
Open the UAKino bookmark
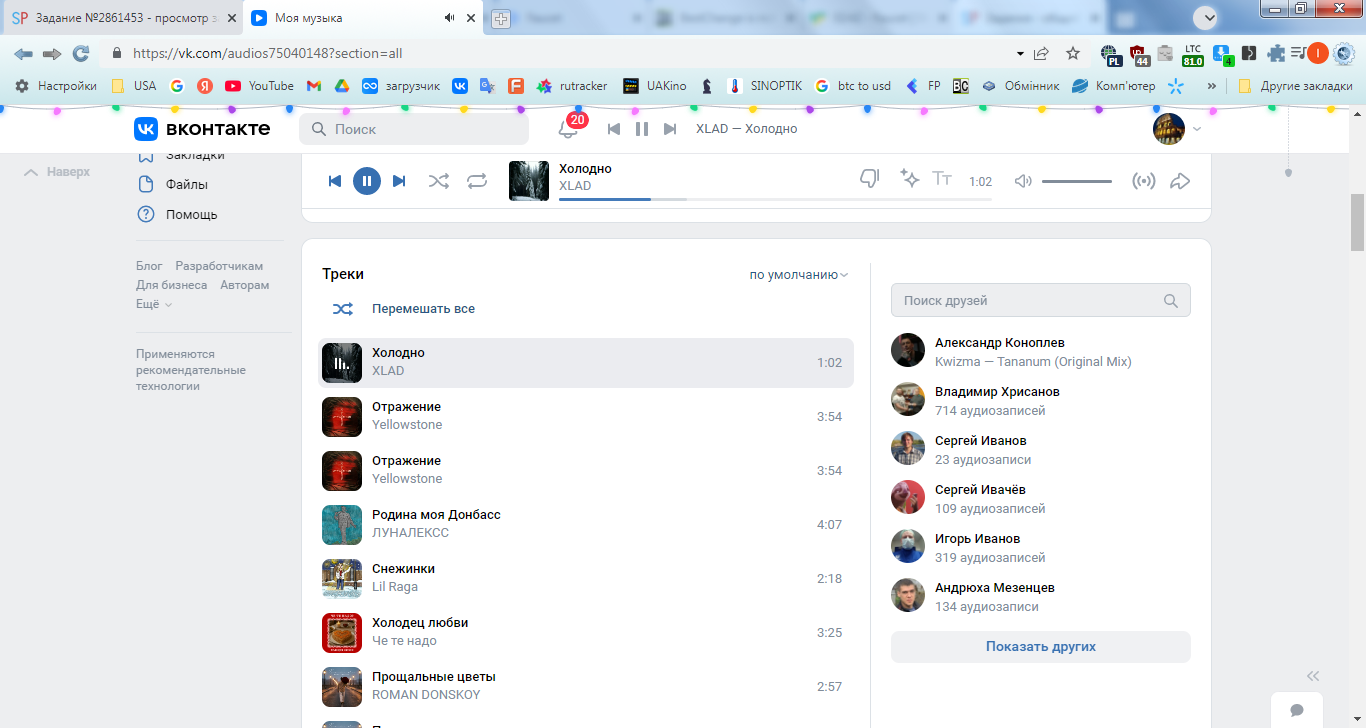(x=655, y=86)
